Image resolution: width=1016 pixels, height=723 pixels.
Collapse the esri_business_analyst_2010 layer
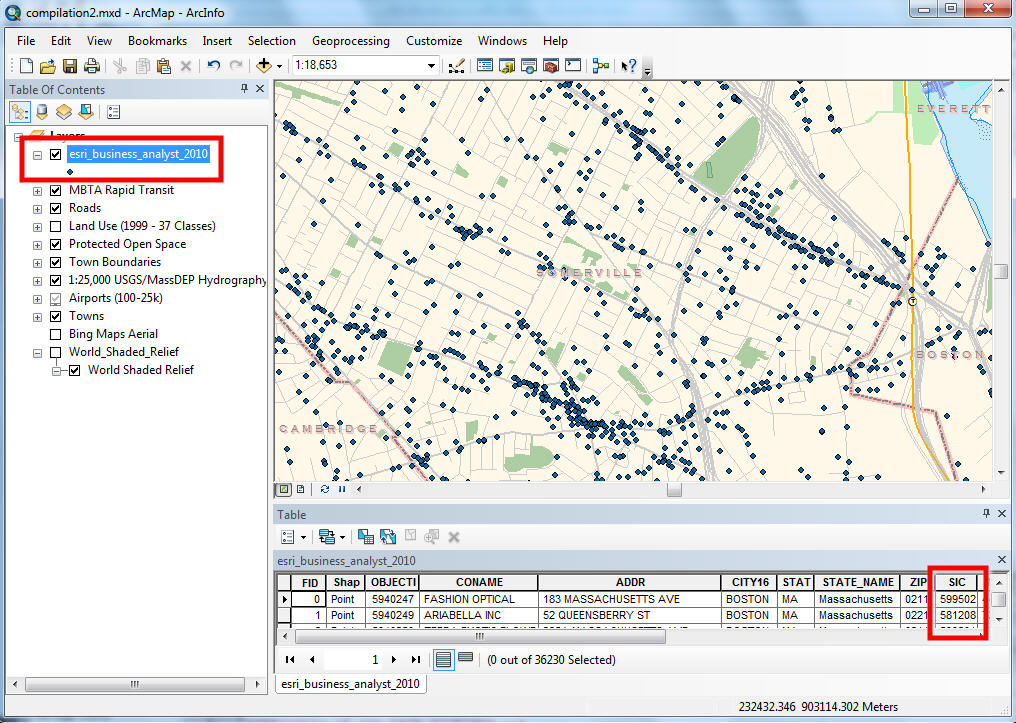pyautogui.click(x=38, y=155)
